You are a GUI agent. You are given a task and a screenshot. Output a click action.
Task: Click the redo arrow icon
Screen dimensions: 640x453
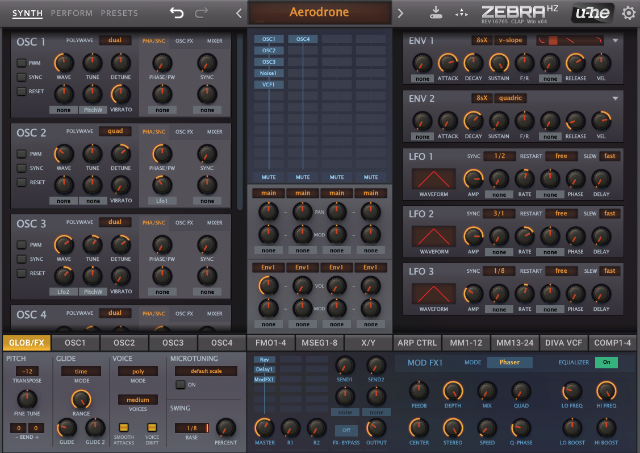[202, 13]
